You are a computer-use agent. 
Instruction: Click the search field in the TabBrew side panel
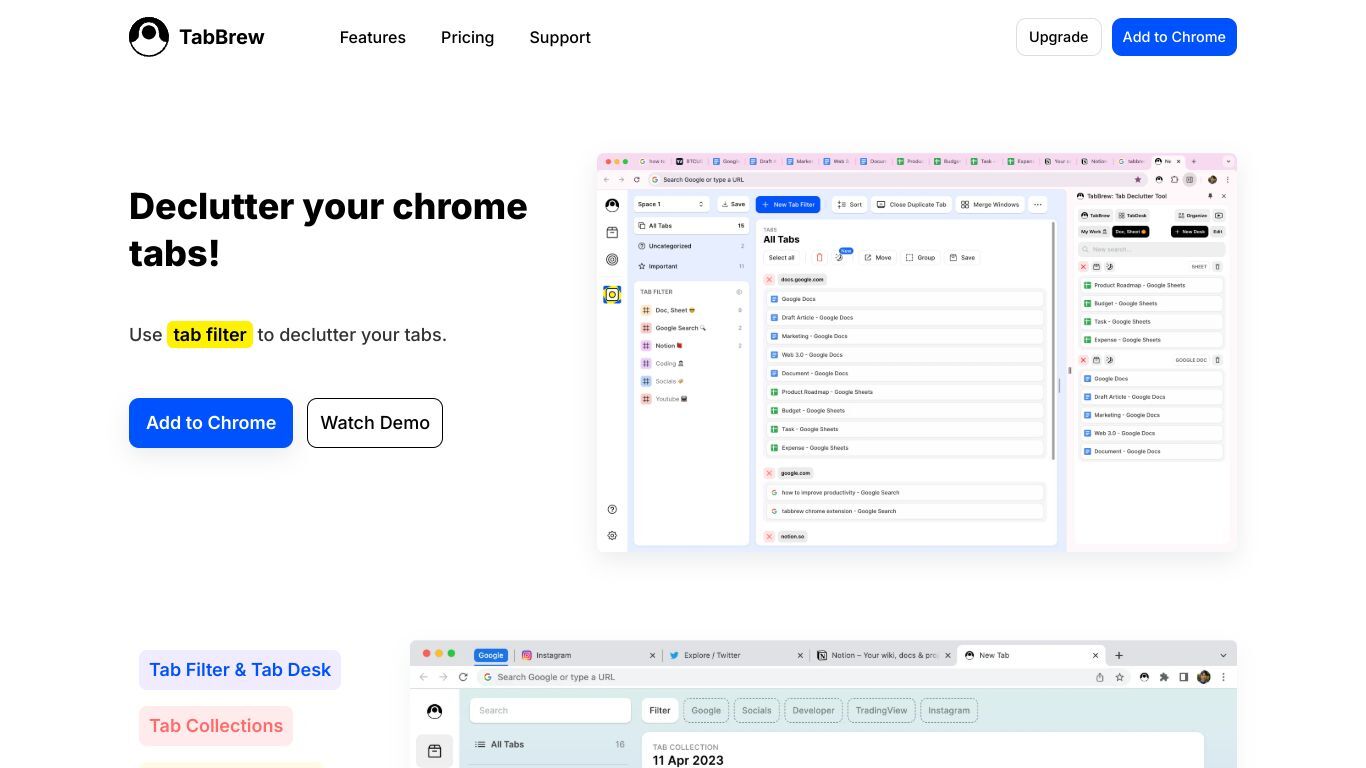tap(1151, 249)
